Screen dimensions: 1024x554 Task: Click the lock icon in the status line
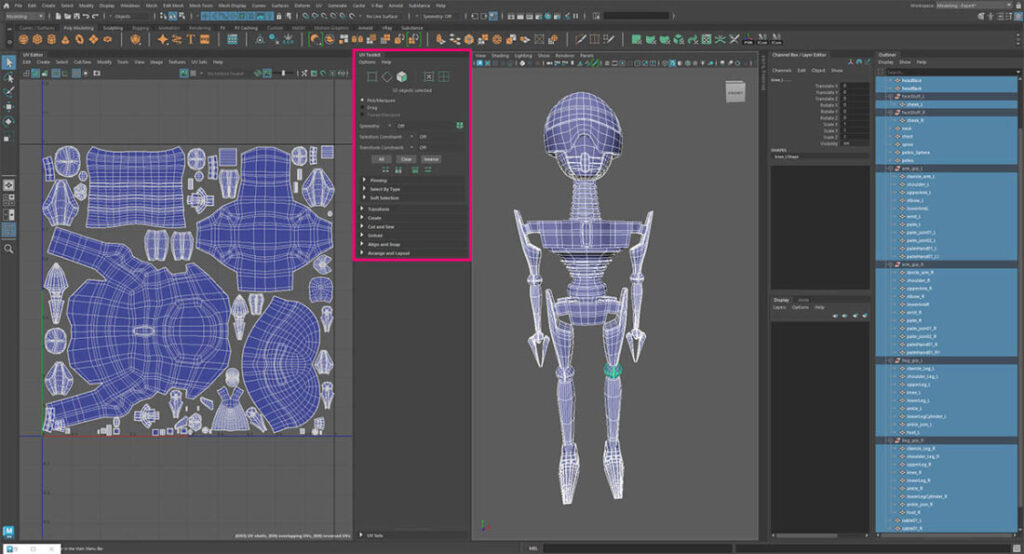pyautogui.click(x=280, y=16)
